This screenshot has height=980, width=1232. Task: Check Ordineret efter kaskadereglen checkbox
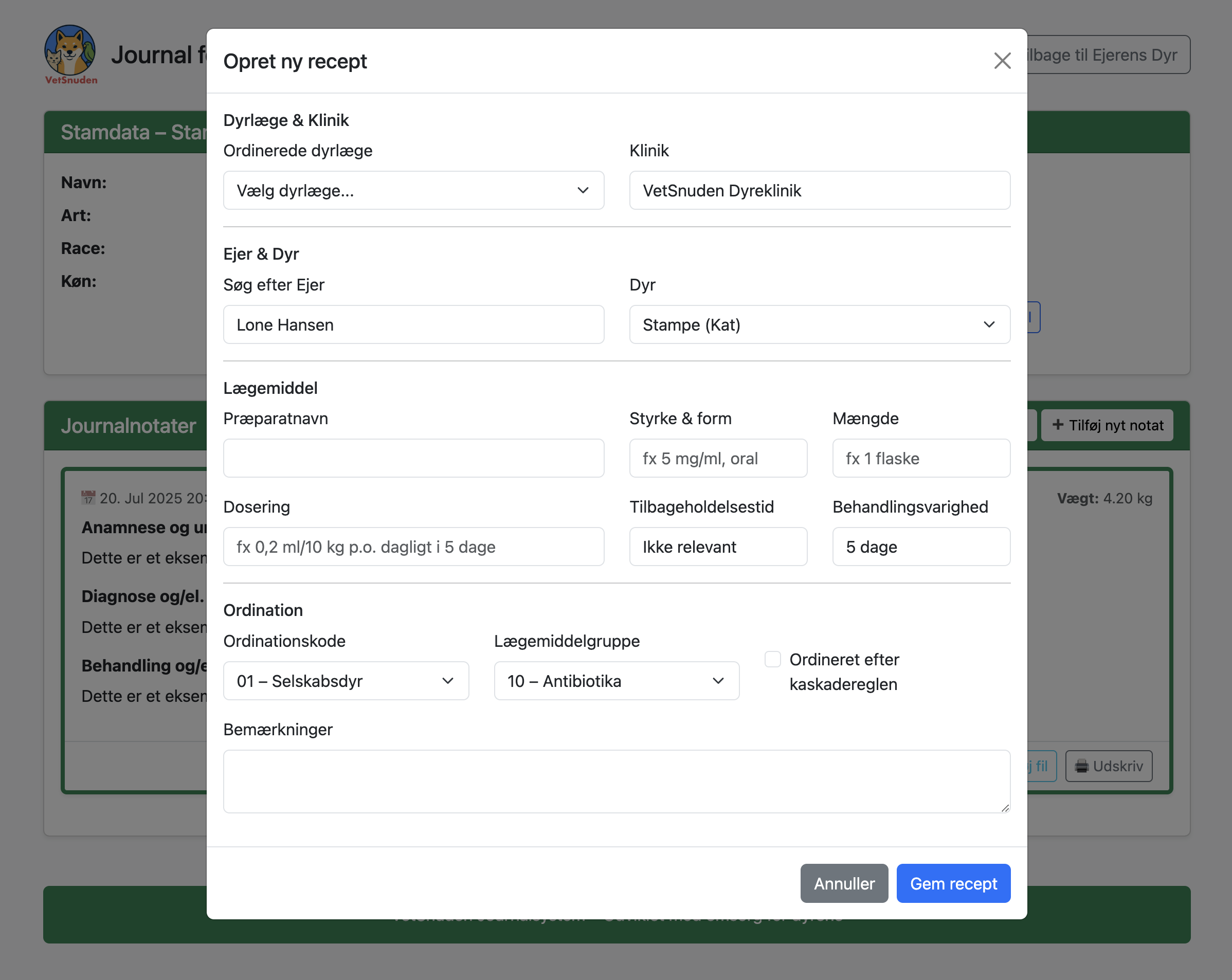[773, 659]
